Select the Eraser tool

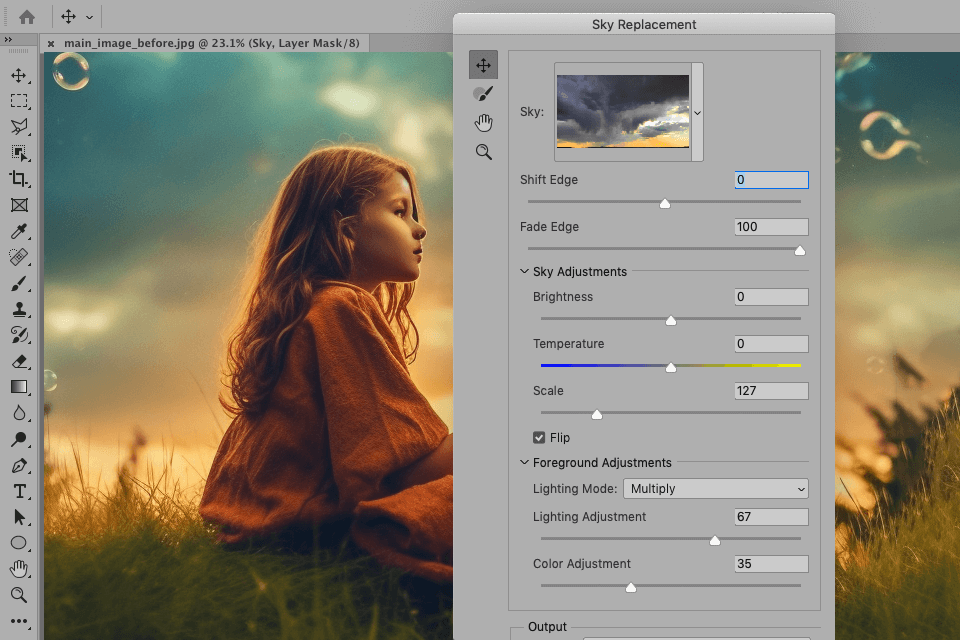18,361
